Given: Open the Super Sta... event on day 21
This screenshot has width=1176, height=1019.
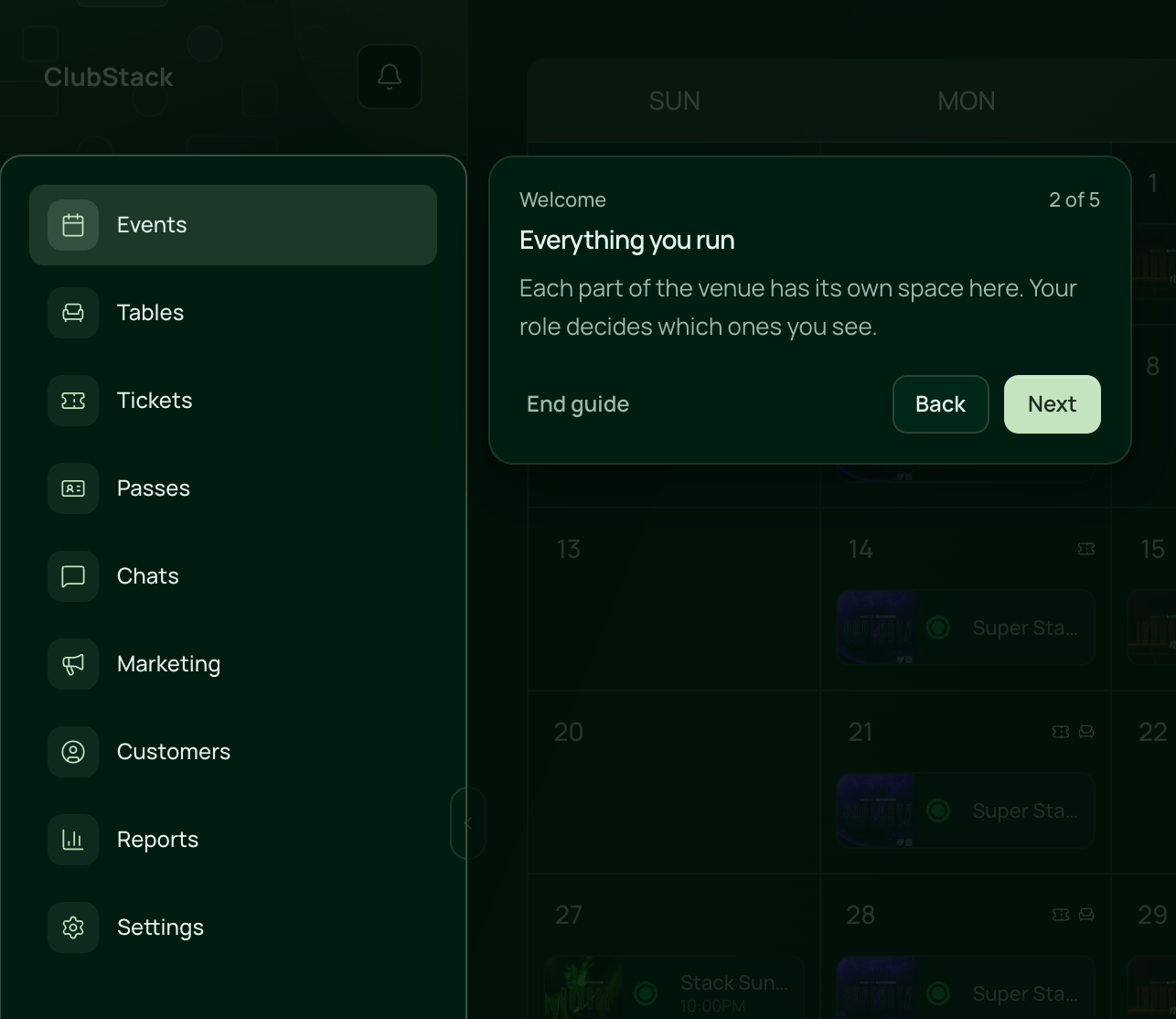Looking at the screenshot, I should (966, 810).
